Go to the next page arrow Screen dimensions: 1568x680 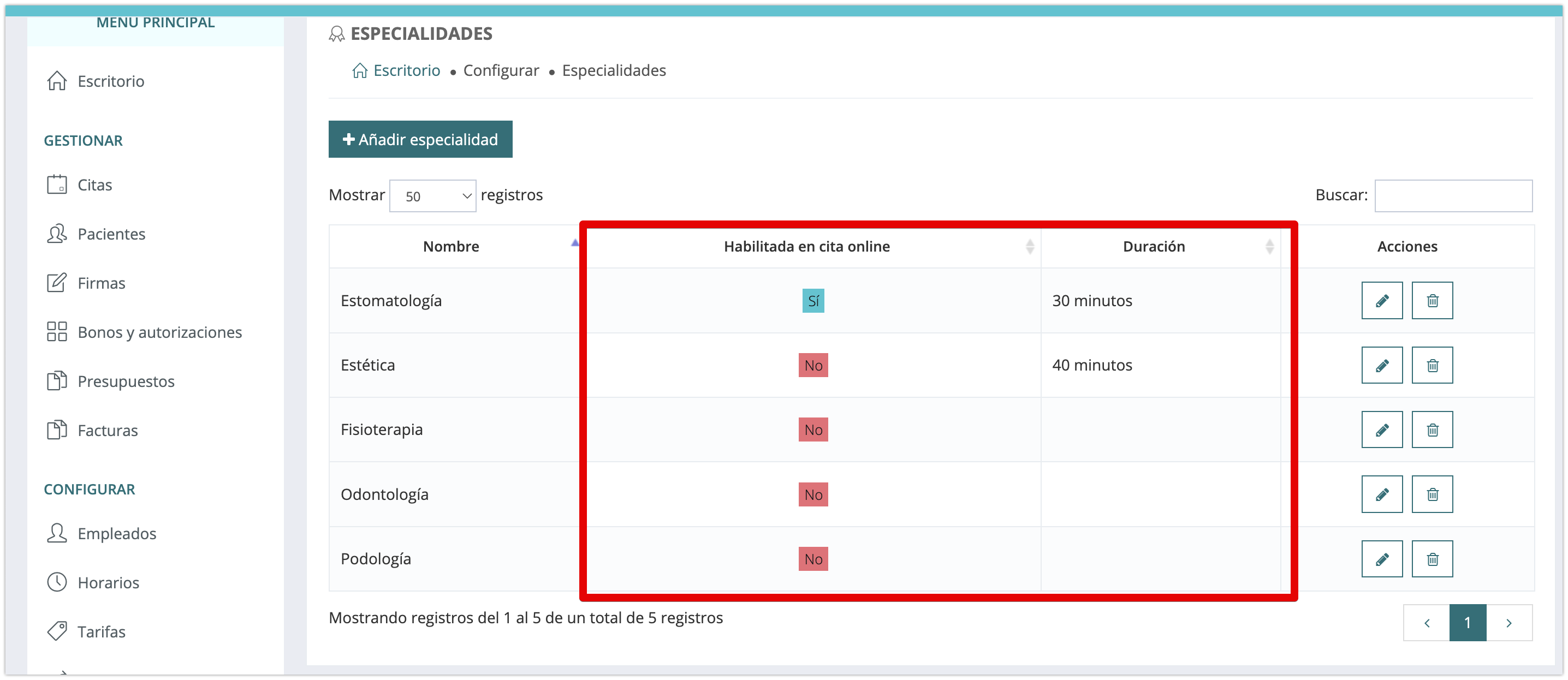point(1508,622)
